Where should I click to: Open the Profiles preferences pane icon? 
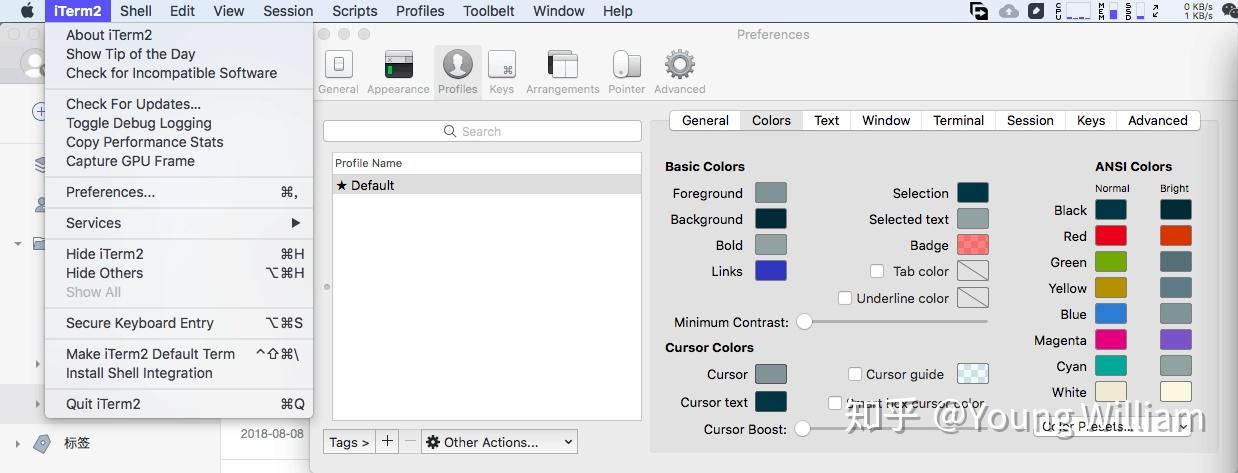pos(458,71)
